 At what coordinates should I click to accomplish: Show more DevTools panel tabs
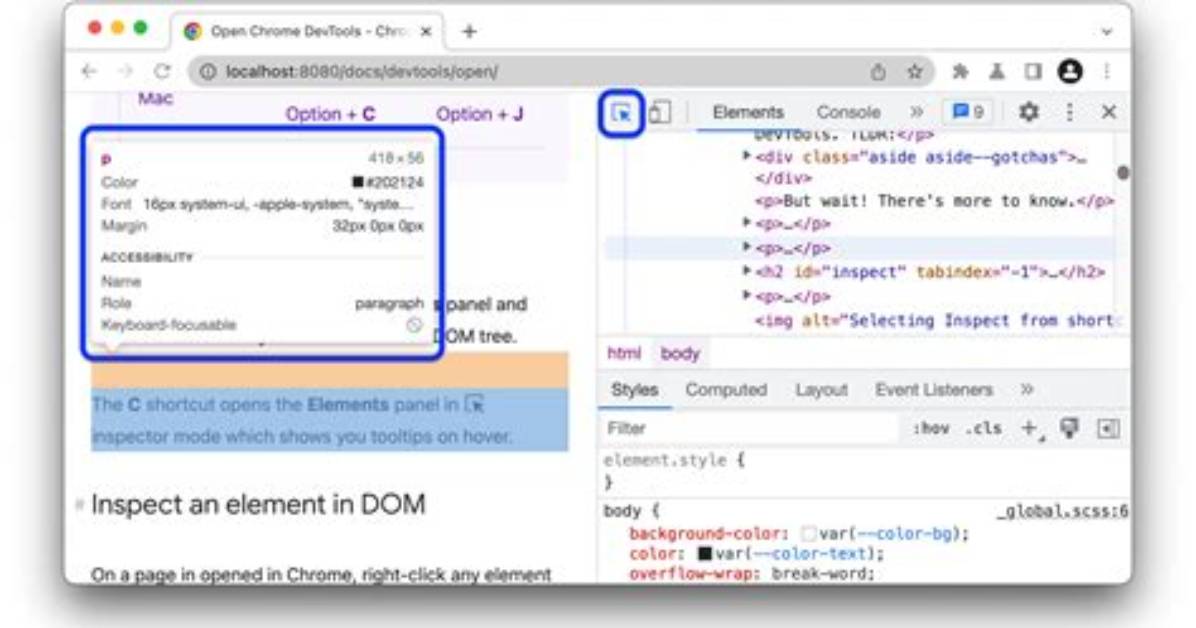coord(917,112)
